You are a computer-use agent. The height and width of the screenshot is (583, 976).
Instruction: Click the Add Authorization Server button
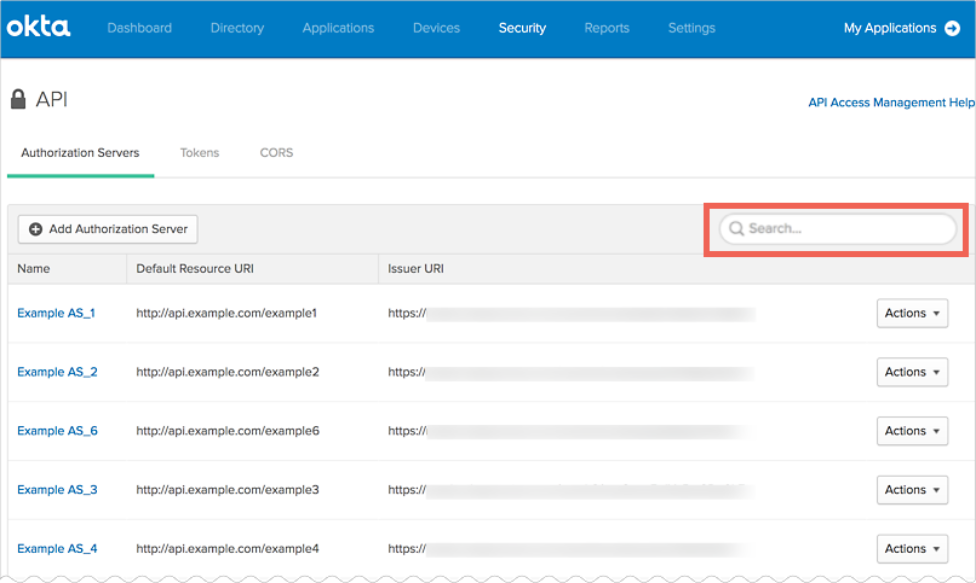pyautogui.click(x=108, y=229)
